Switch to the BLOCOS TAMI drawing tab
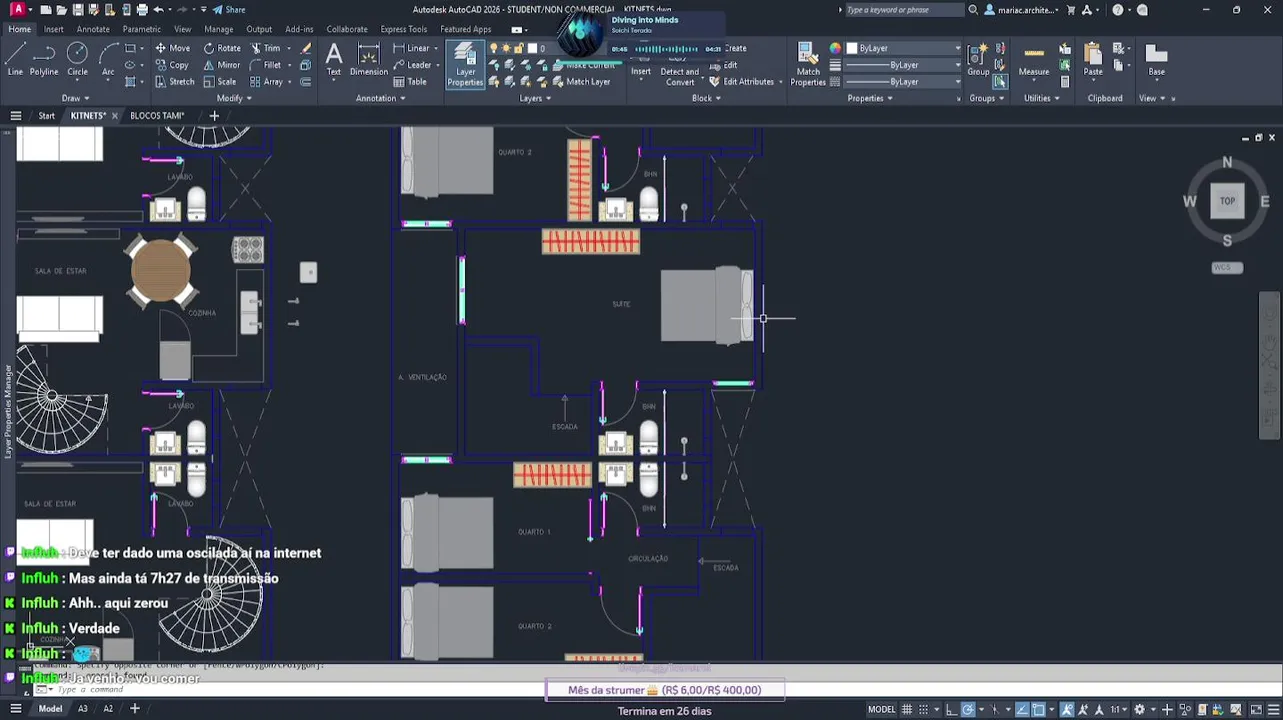 [x=157, y=115]
